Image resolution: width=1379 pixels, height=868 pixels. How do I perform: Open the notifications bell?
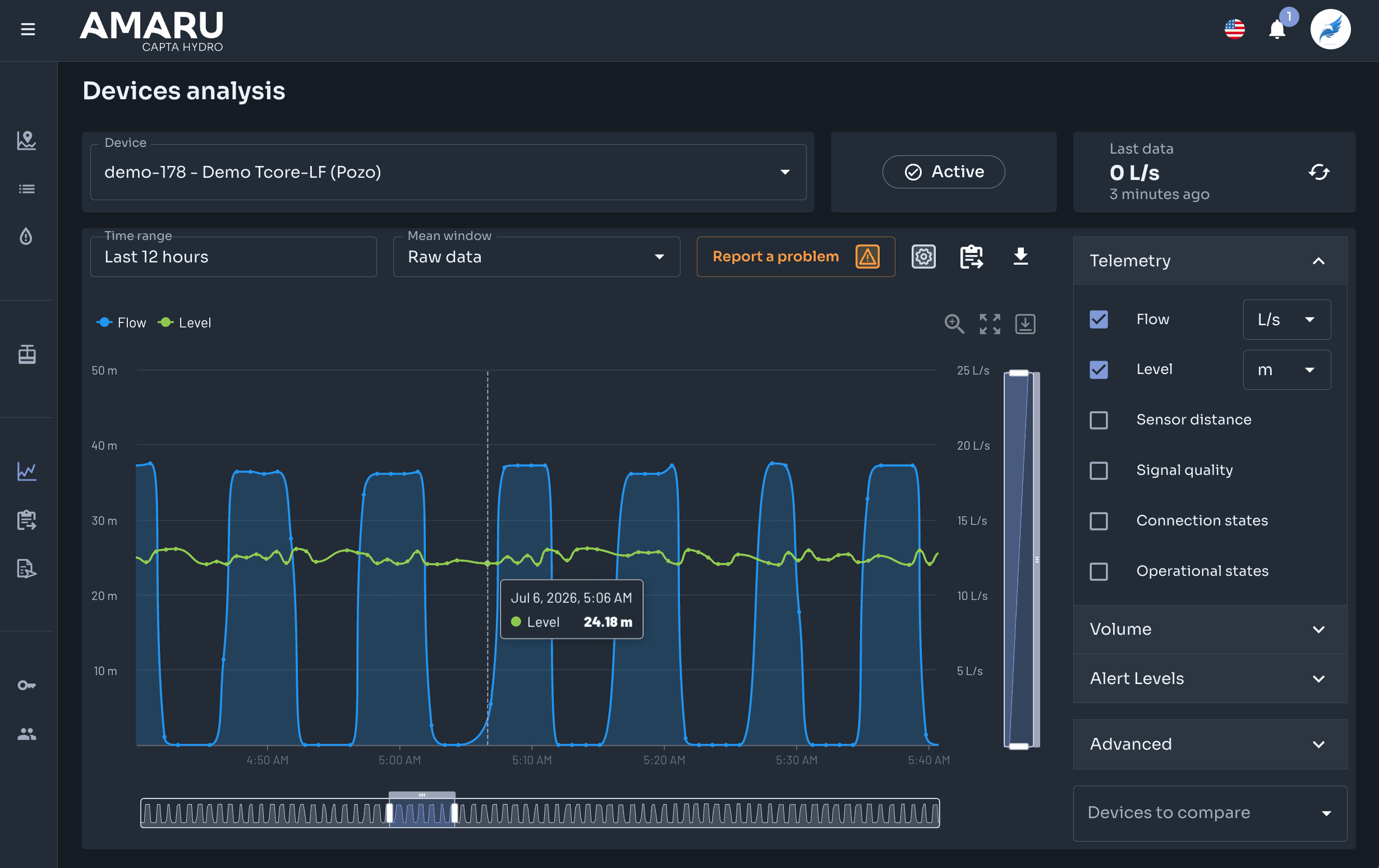pos(1276,29)
